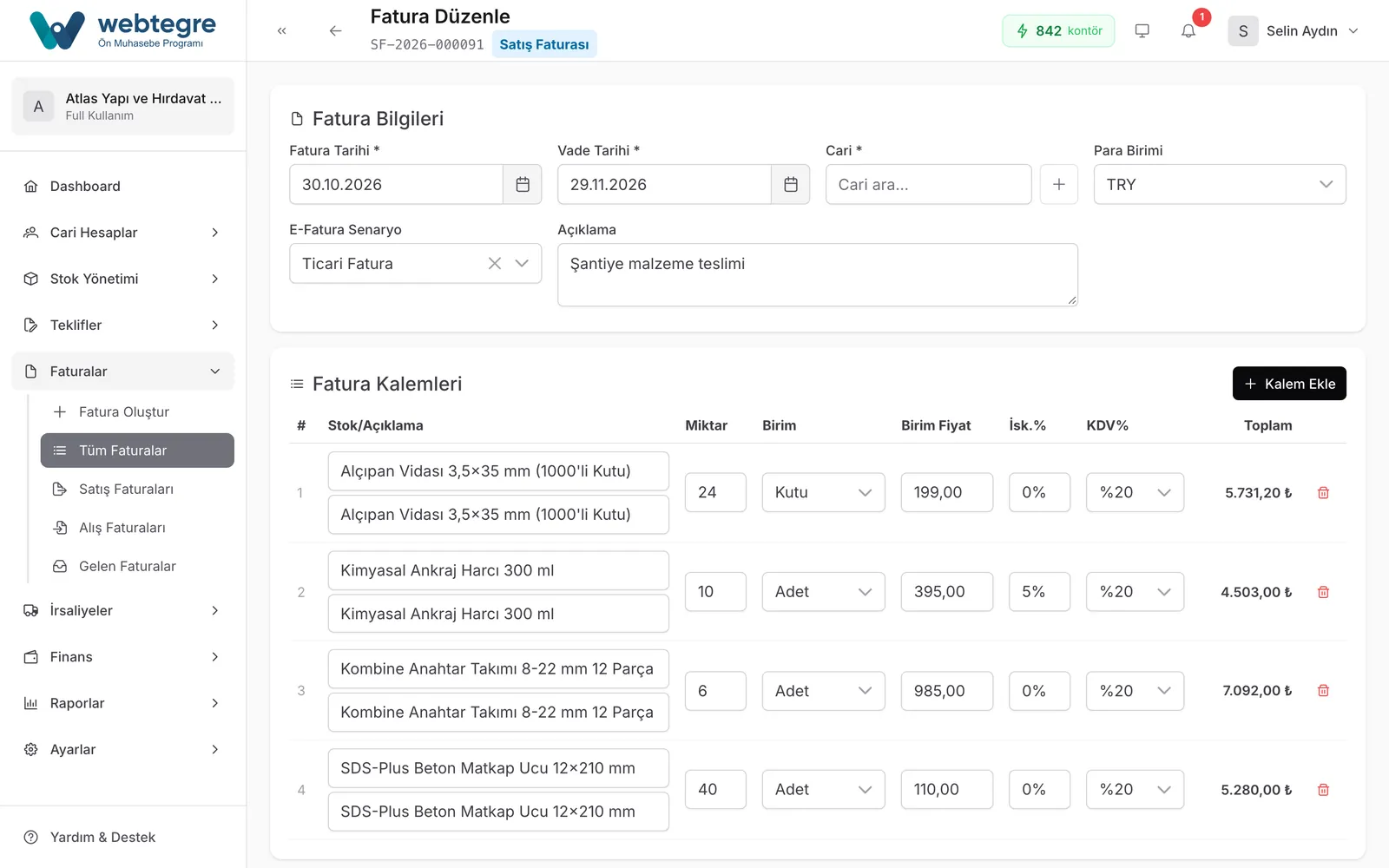1389x868 pixels.
Task: Open Gelen Faturalar submenu item
Action: point(137,566)
